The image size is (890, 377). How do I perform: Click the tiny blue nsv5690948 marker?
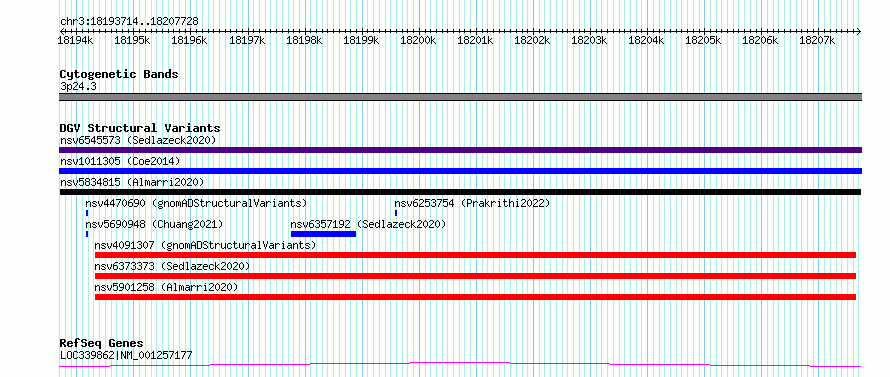click(x=87, y=234)
